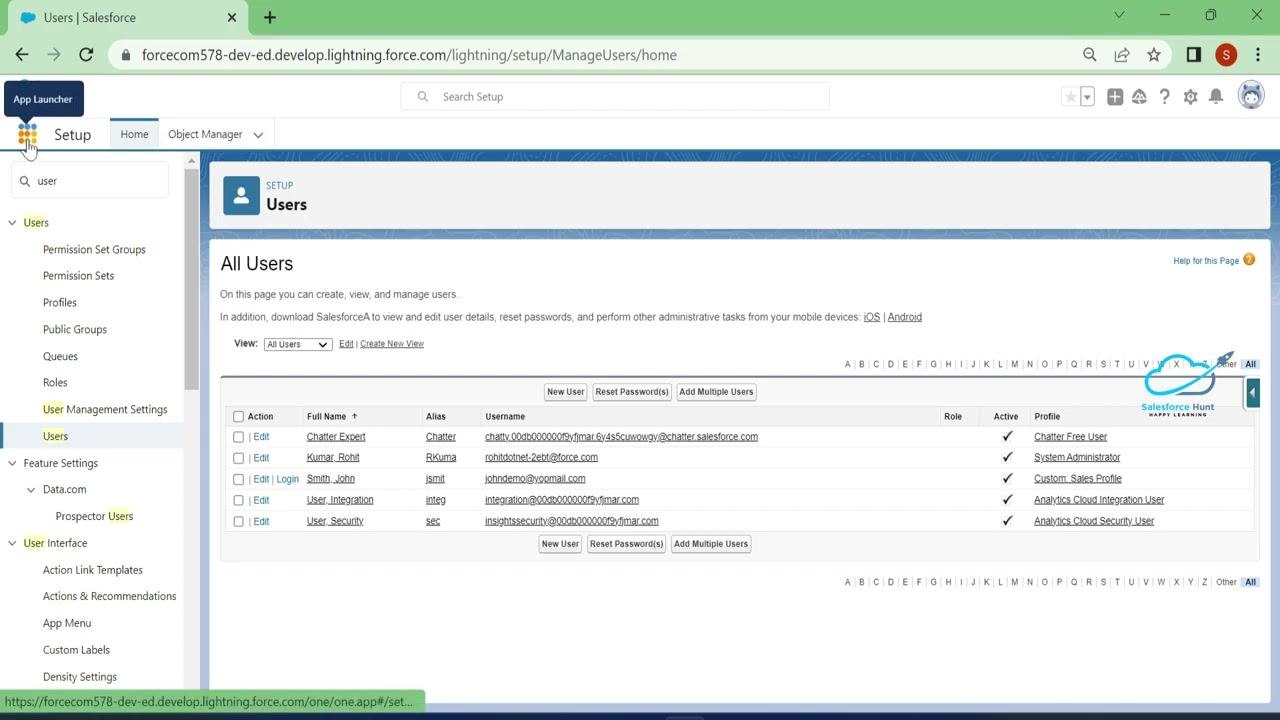Open Prospector Users under Data.com
The image size is (1280, 720).
pyautogui.click(x=94, y=516)
